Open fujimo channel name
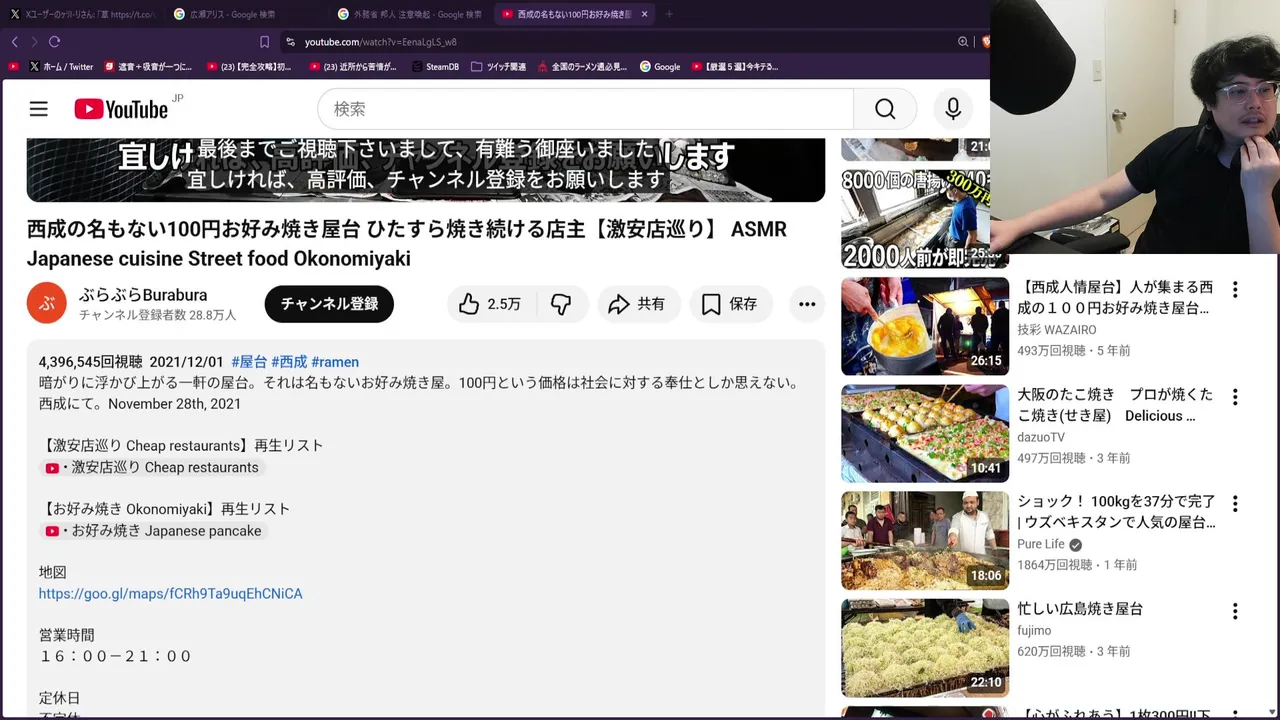Screen dimensions: 1280x720 coord(1034,630)
